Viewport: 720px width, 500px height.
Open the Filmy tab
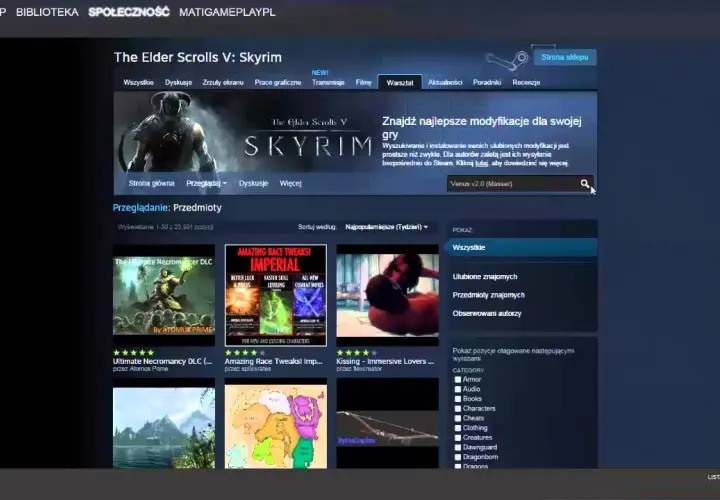tap(363, 83)
